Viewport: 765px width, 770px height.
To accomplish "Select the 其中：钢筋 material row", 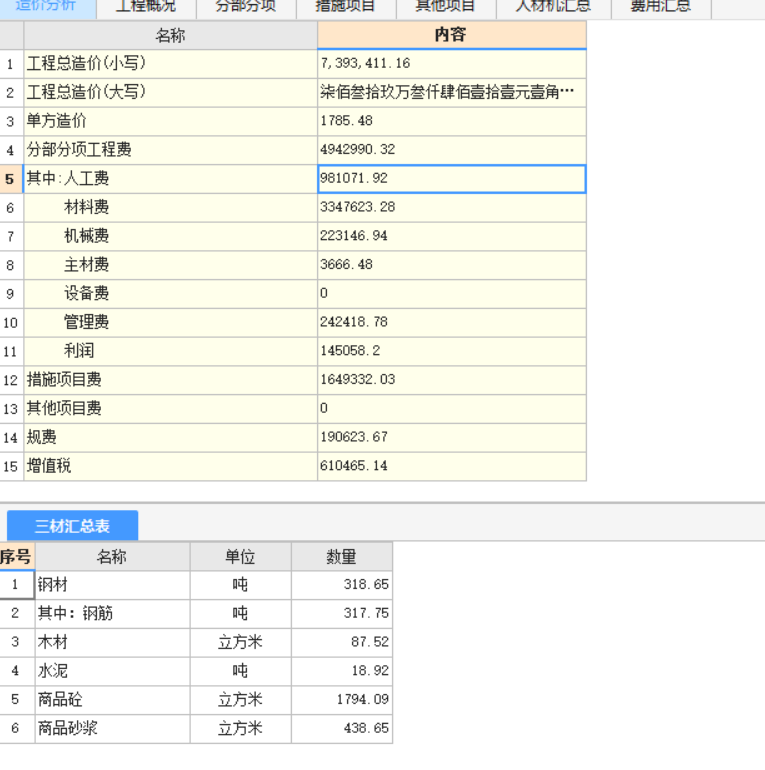I will tap(112, 614).
